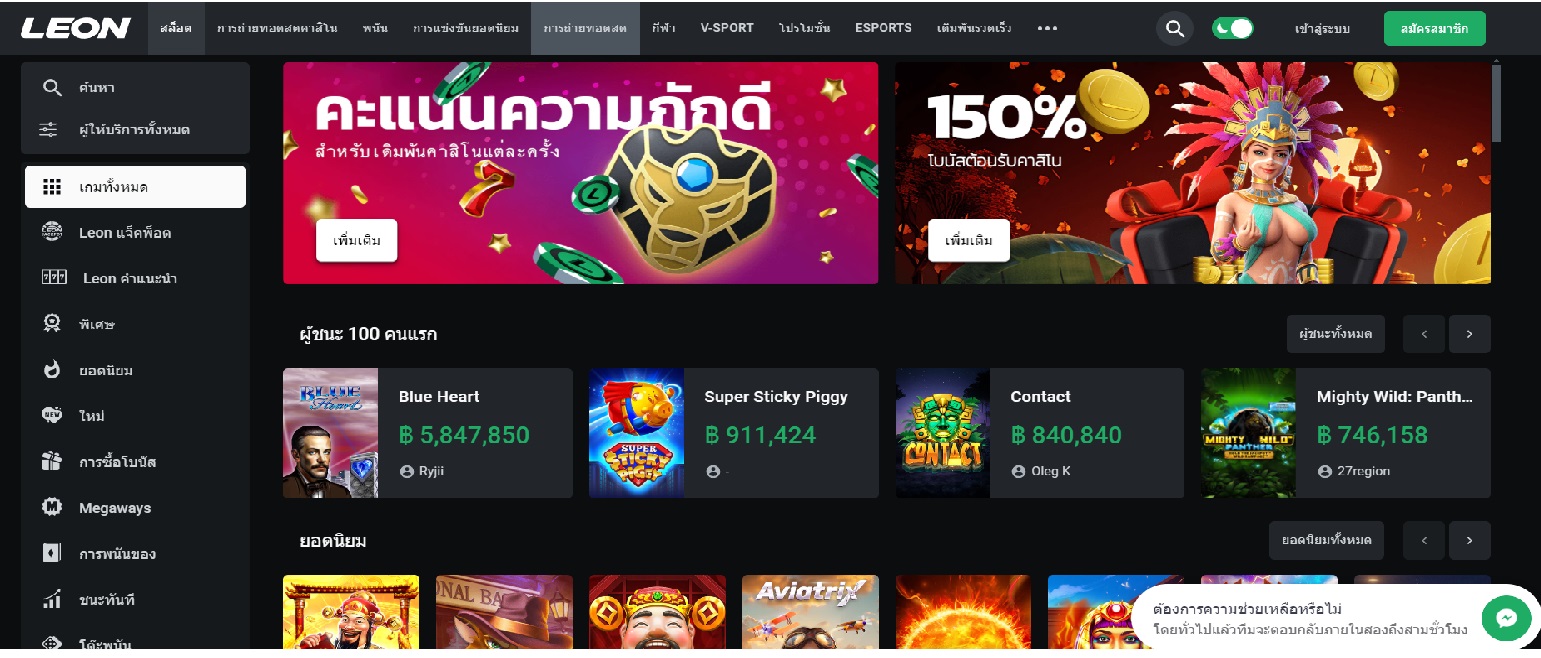Viewport: 1541px width, 658px height.
Task: Click the sidebar search field
Action: click(x=135, y=87)
